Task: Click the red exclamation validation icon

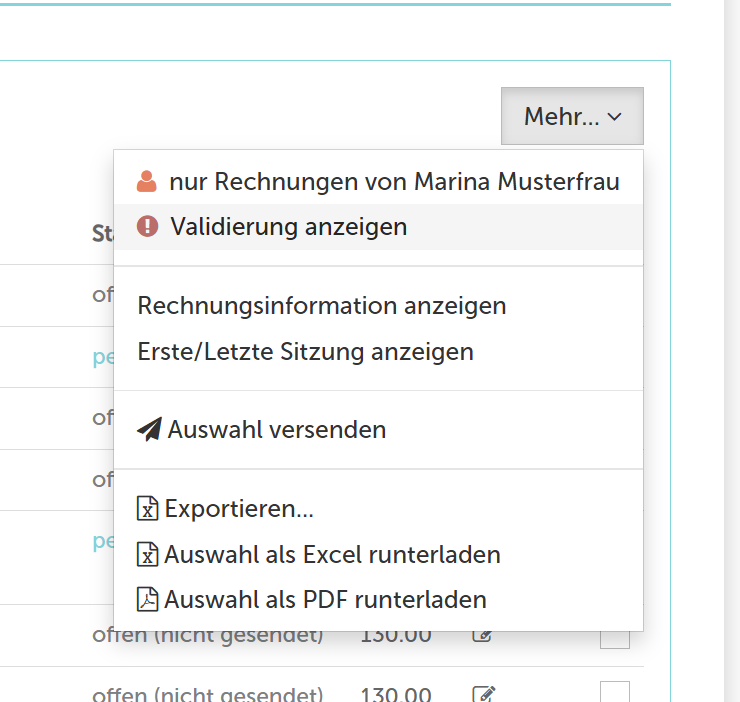Action: coord(148,227)
